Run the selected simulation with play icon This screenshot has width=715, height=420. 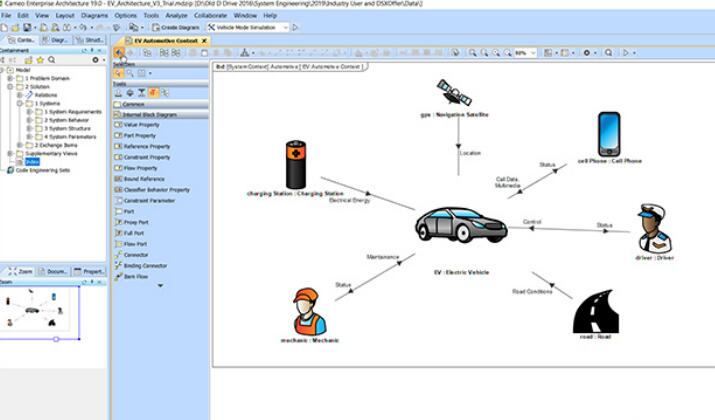click(x=294, y=27)
